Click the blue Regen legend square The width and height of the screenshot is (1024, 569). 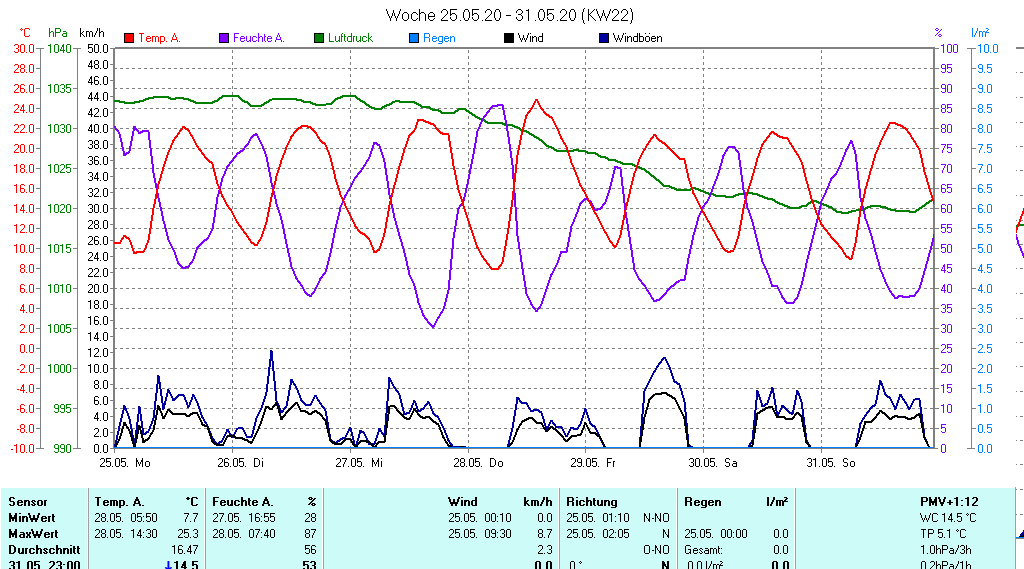(414, 38)
